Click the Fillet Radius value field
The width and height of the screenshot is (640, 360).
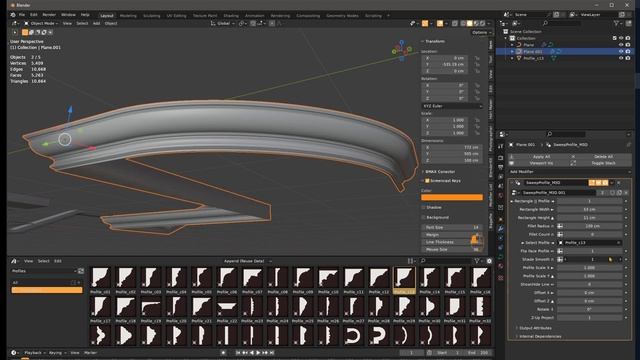pyautogui.click(x=589, y=226)
